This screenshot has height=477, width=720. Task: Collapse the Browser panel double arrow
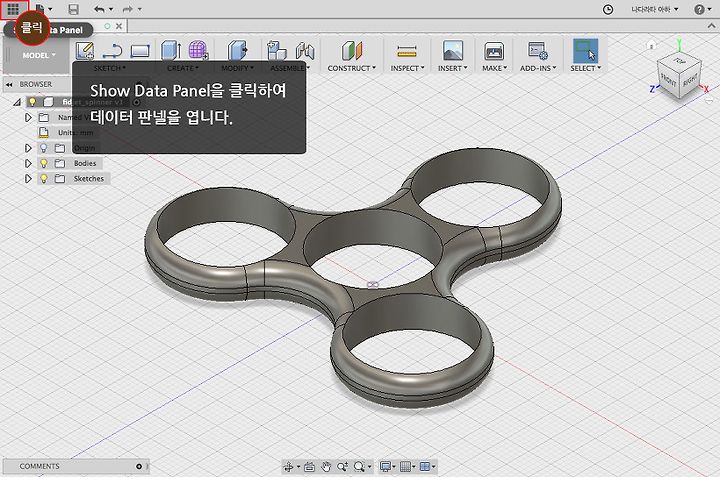[x=9, y=84]
